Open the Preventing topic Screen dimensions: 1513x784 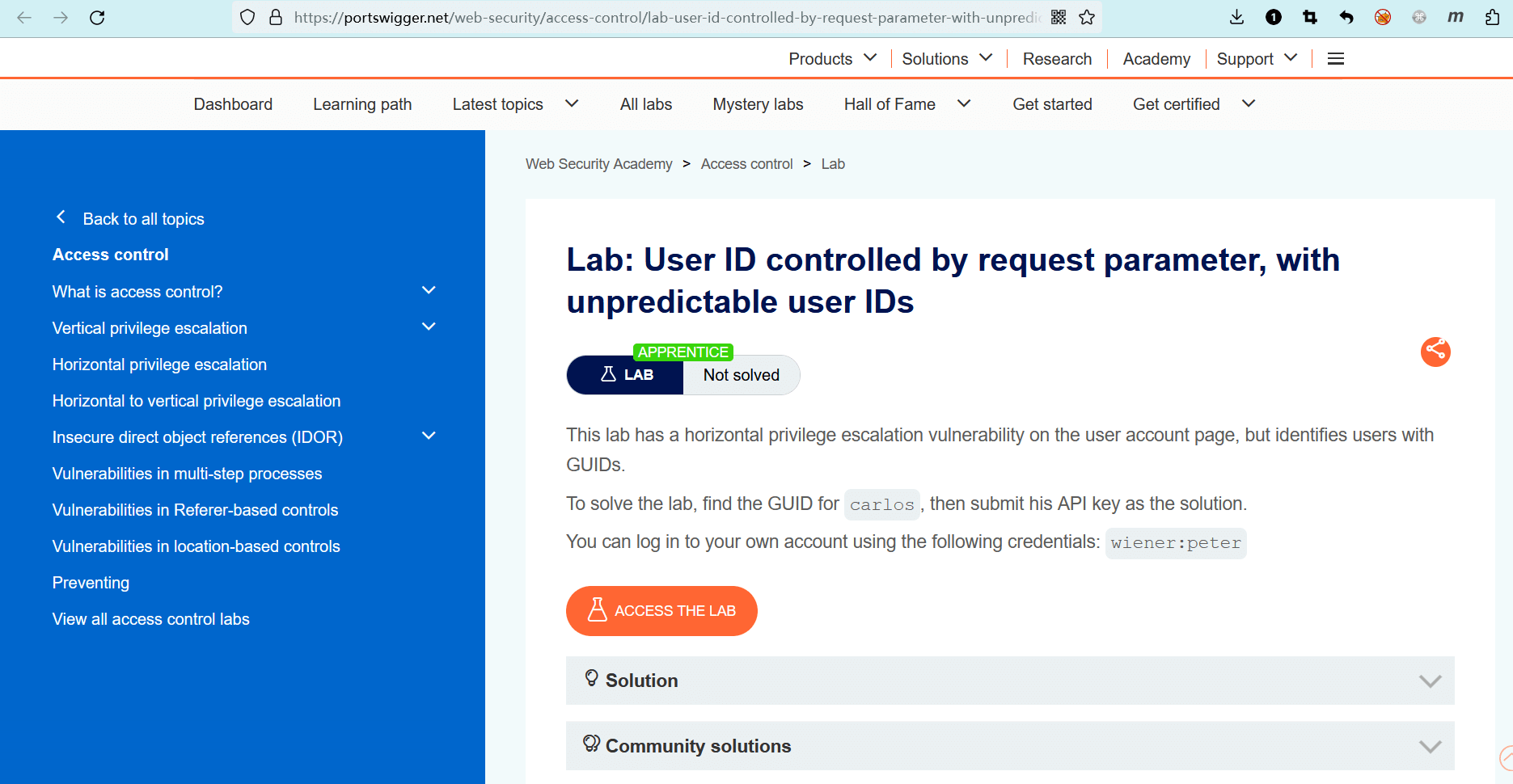tap(91, 583)
